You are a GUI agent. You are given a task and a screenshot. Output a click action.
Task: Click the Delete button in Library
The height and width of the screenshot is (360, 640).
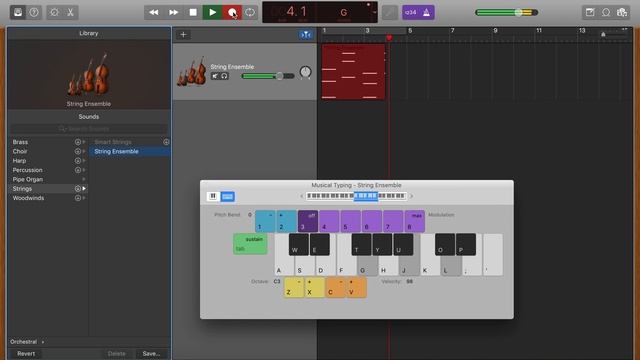pyautogui.click(x=117, y=353)
